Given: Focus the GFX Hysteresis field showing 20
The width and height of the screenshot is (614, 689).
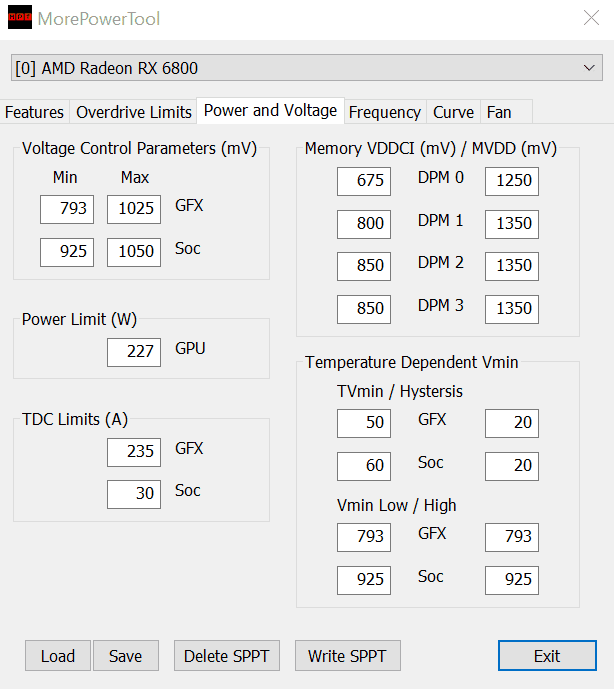Looking at the screenshot, I should tap(512, 423).
